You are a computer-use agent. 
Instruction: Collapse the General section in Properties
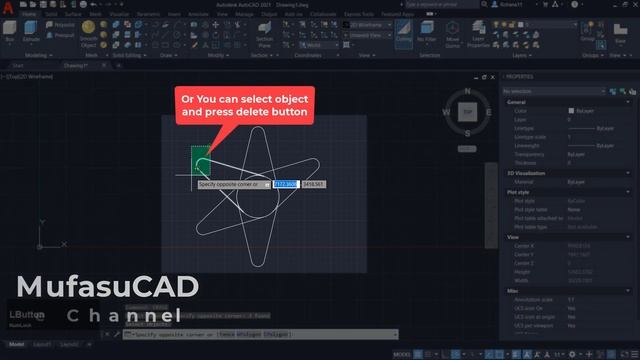[628, 102]
